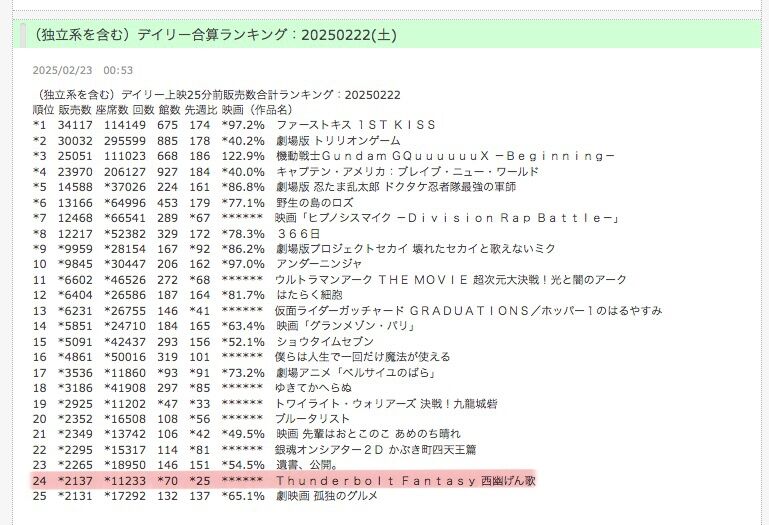
Task: Select 劇映画 孤独のグルメ title
Action: (x=327, y=496)
